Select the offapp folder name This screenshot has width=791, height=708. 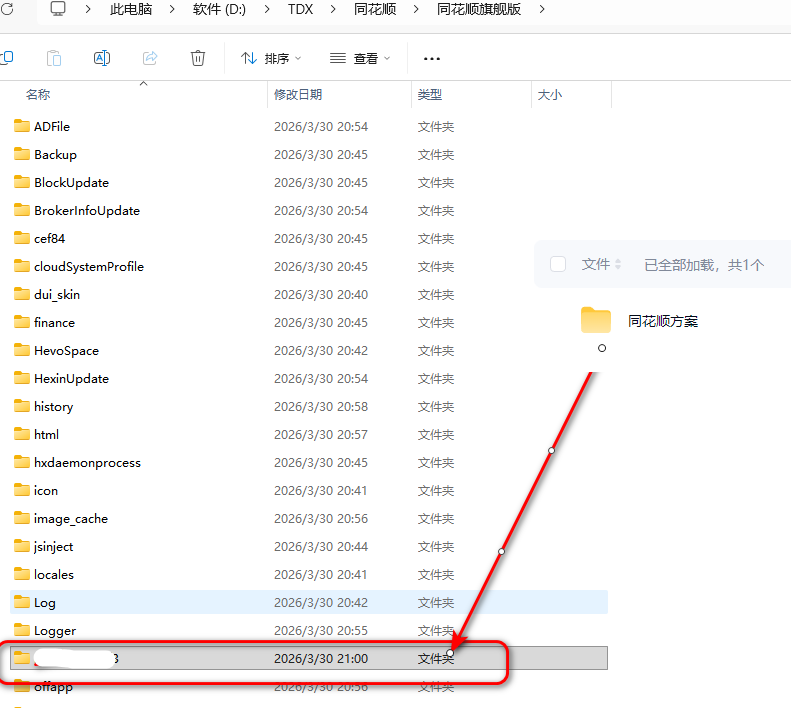[53, 687]
